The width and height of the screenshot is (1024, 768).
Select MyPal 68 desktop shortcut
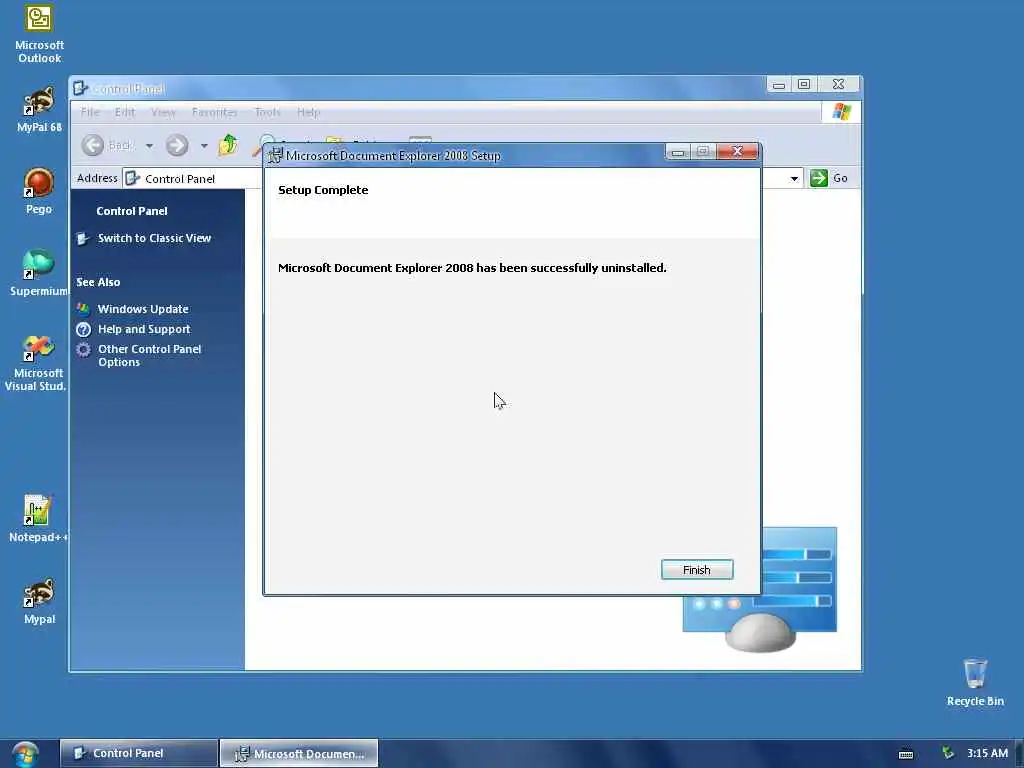(x=39, y=110)
